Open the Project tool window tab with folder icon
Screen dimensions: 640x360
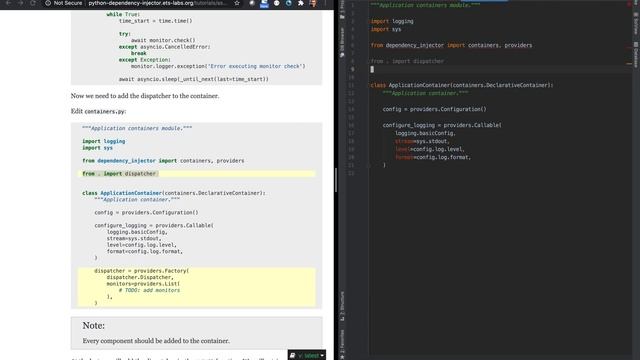click(x=342, y=10)
